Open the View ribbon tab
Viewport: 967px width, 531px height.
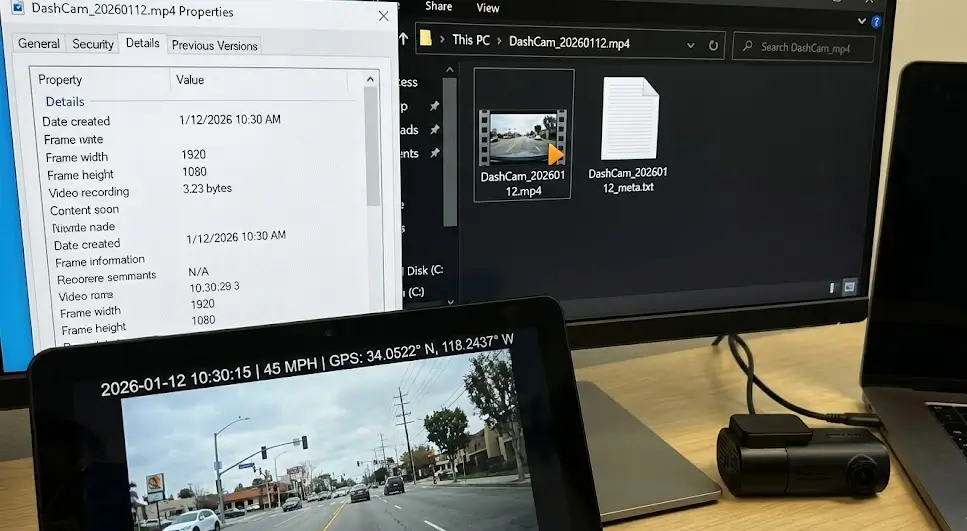tap(487, 8)
